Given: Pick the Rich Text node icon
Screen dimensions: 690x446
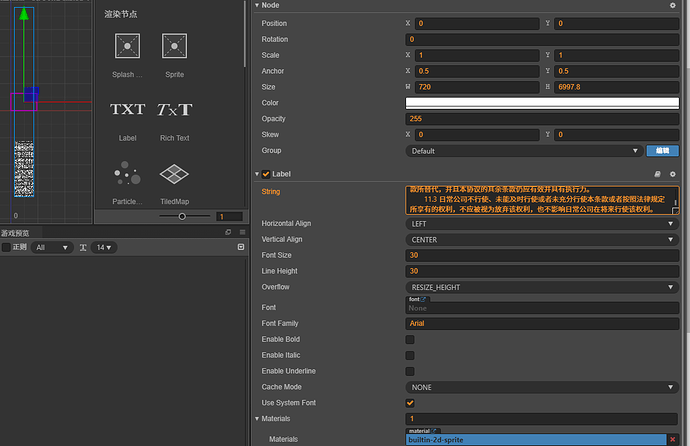Looking at the screenshot, I should tap(174, 109).
